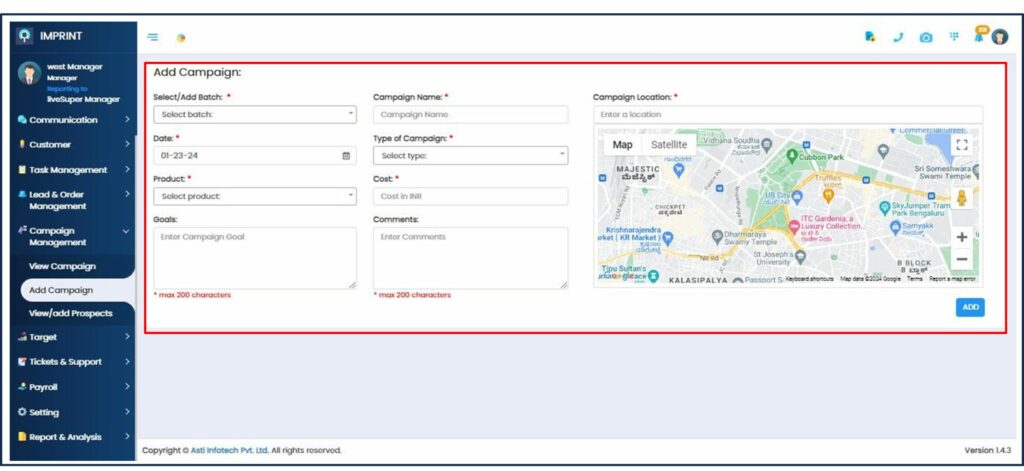Expand the Report & Analysis menu
The height and width of the screenshot is (471, 1024).
pos(74,437)
